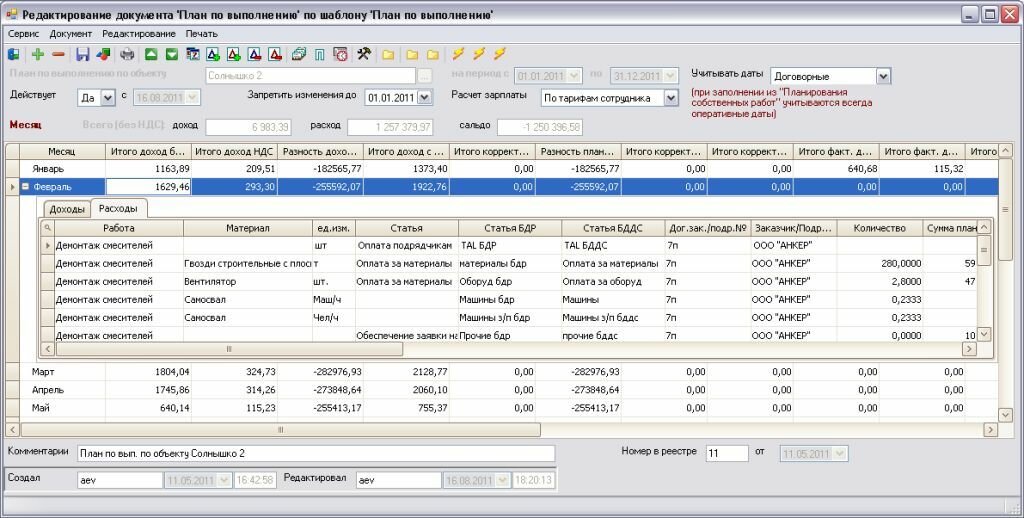Save the document with the floppy disk icon
The height and width of the screenshot is (518, 1024).
(x=83, y=54)
